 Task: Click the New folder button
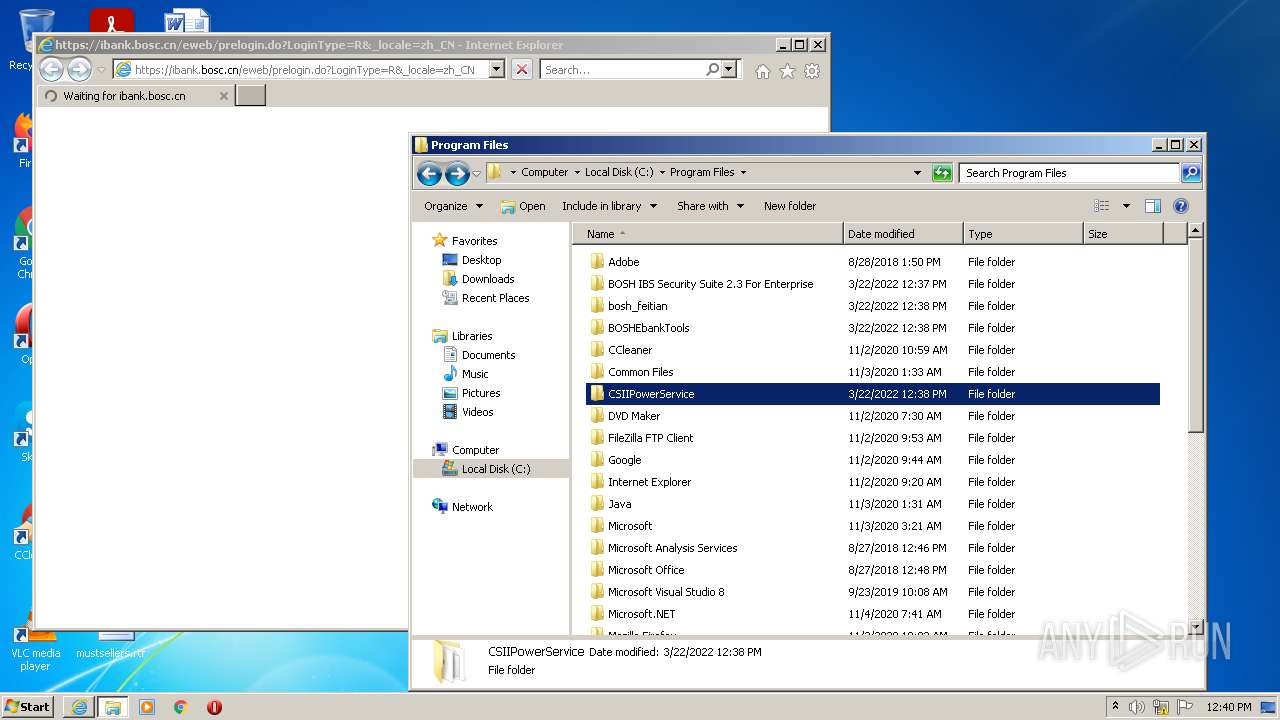(789, 206)
